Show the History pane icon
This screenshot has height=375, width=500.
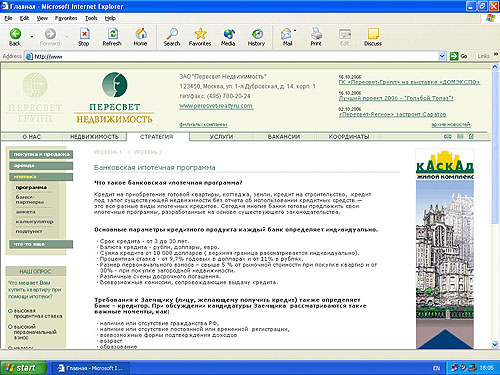click(256, 37)
